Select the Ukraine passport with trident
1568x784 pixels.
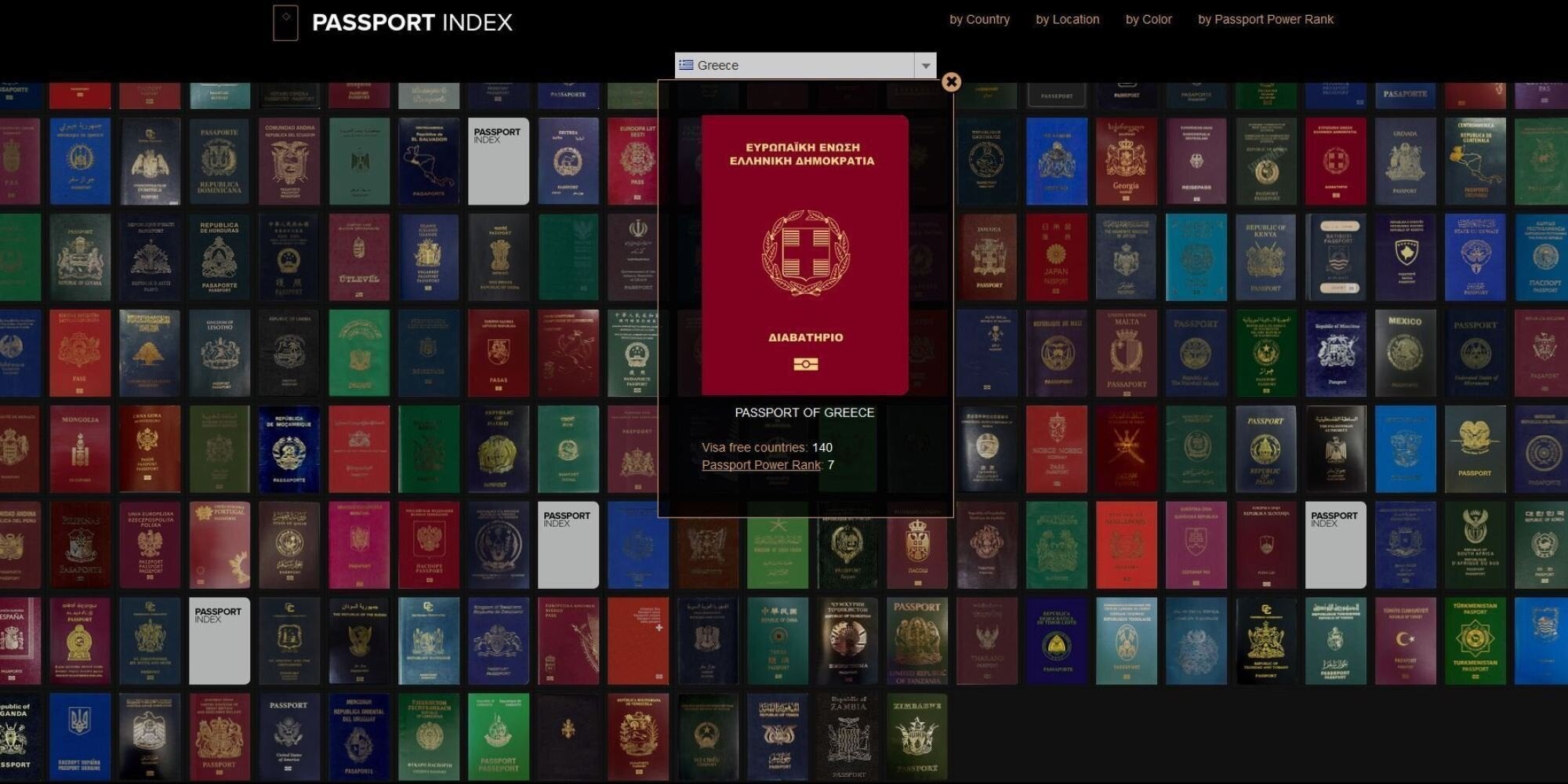79,737
